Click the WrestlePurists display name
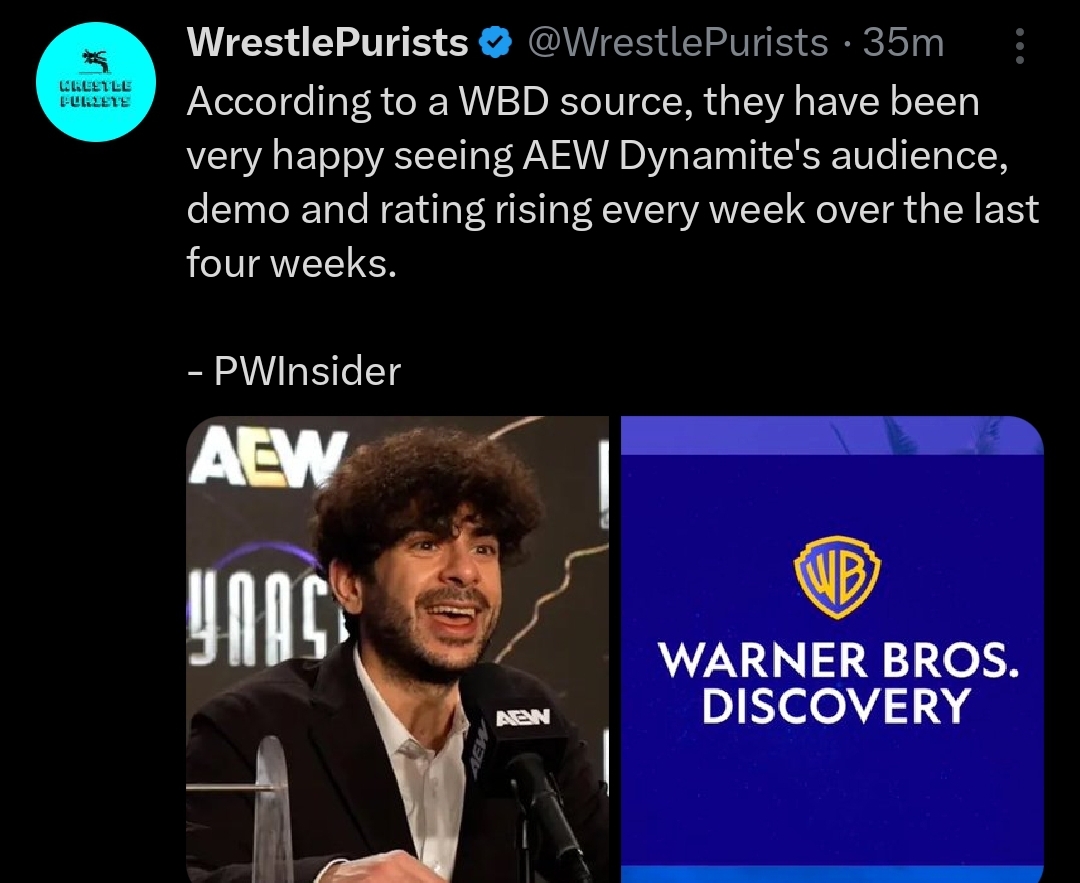Viewport: 1080px width, 883px height. tap(328, 43)
